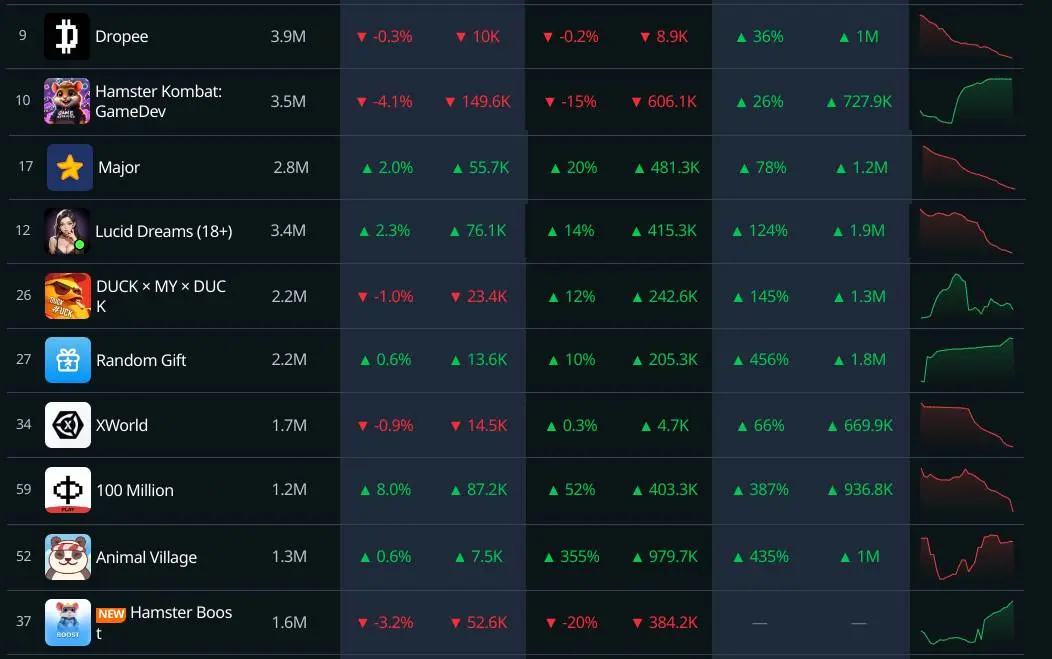The width and height of the screenshot is (1052, 659).
Task: Select the 384.2K decrease value
Action: (x=665, y=623)
